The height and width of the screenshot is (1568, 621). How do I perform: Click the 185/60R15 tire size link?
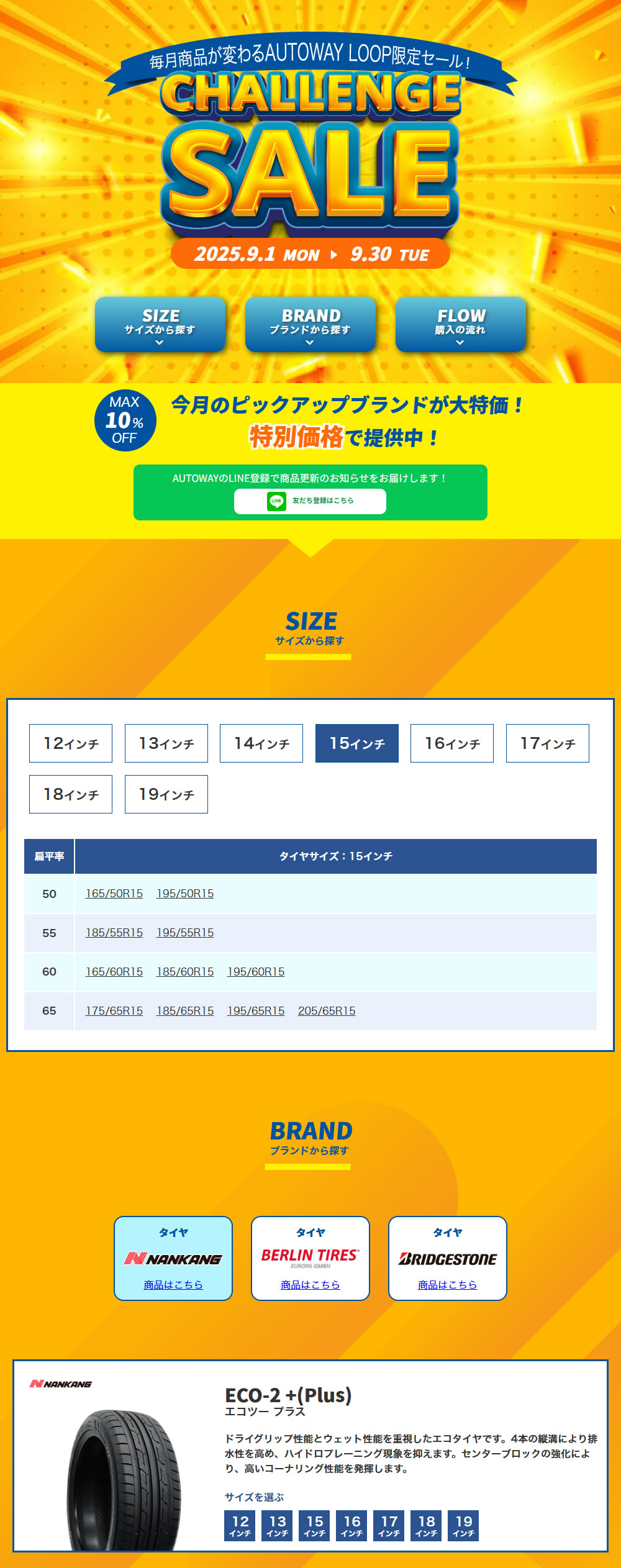(185, 972)
